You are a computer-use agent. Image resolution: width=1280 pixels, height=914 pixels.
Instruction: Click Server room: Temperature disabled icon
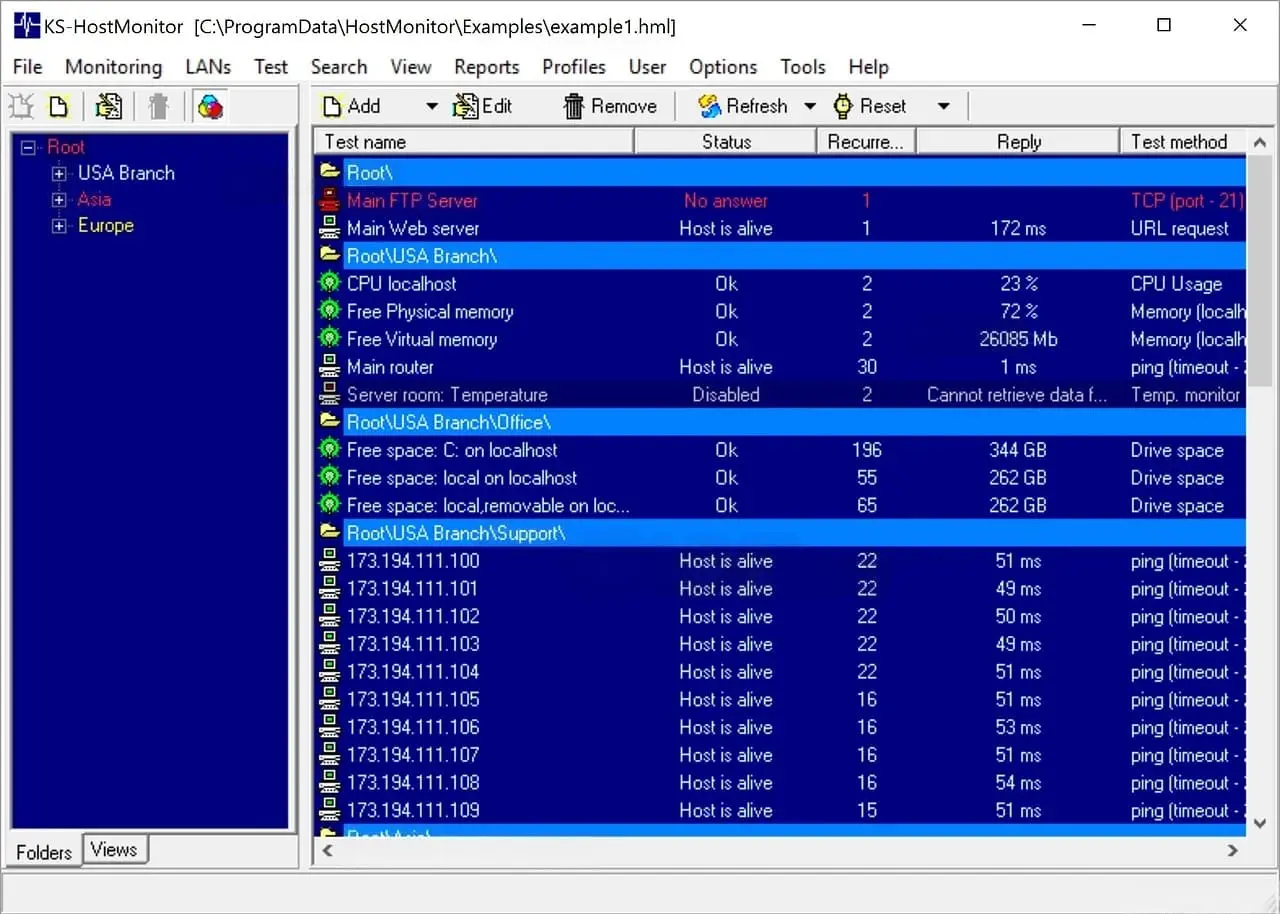coord(329,394)
